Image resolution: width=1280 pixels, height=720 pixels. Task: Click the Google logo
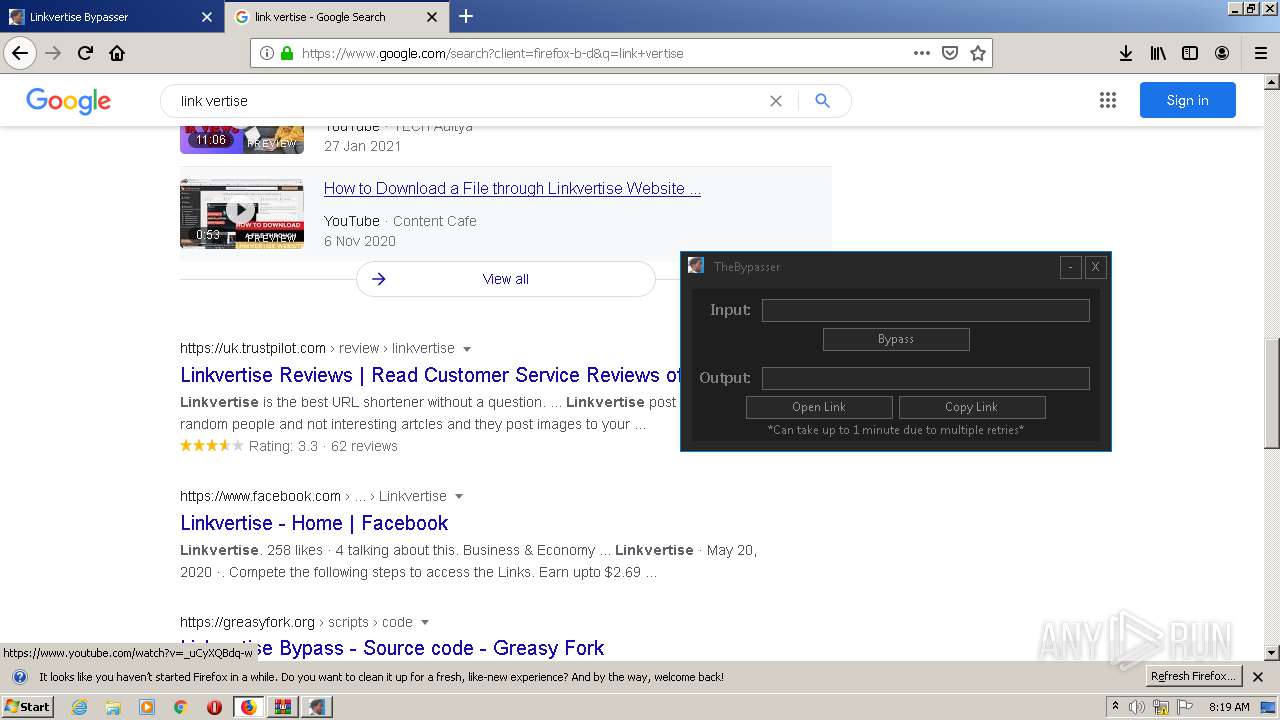point(68,101)
